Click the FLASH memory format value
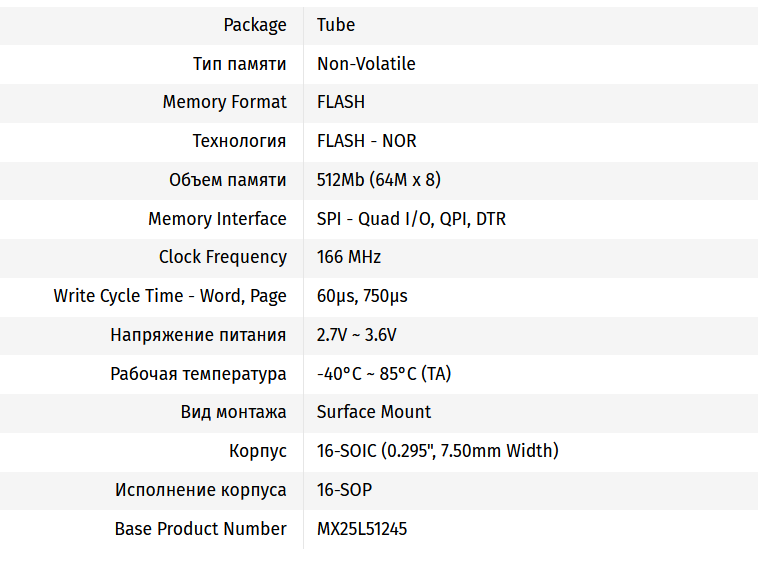Image resolution: width=758 pixels, height=565 pixels. (341, 102)
